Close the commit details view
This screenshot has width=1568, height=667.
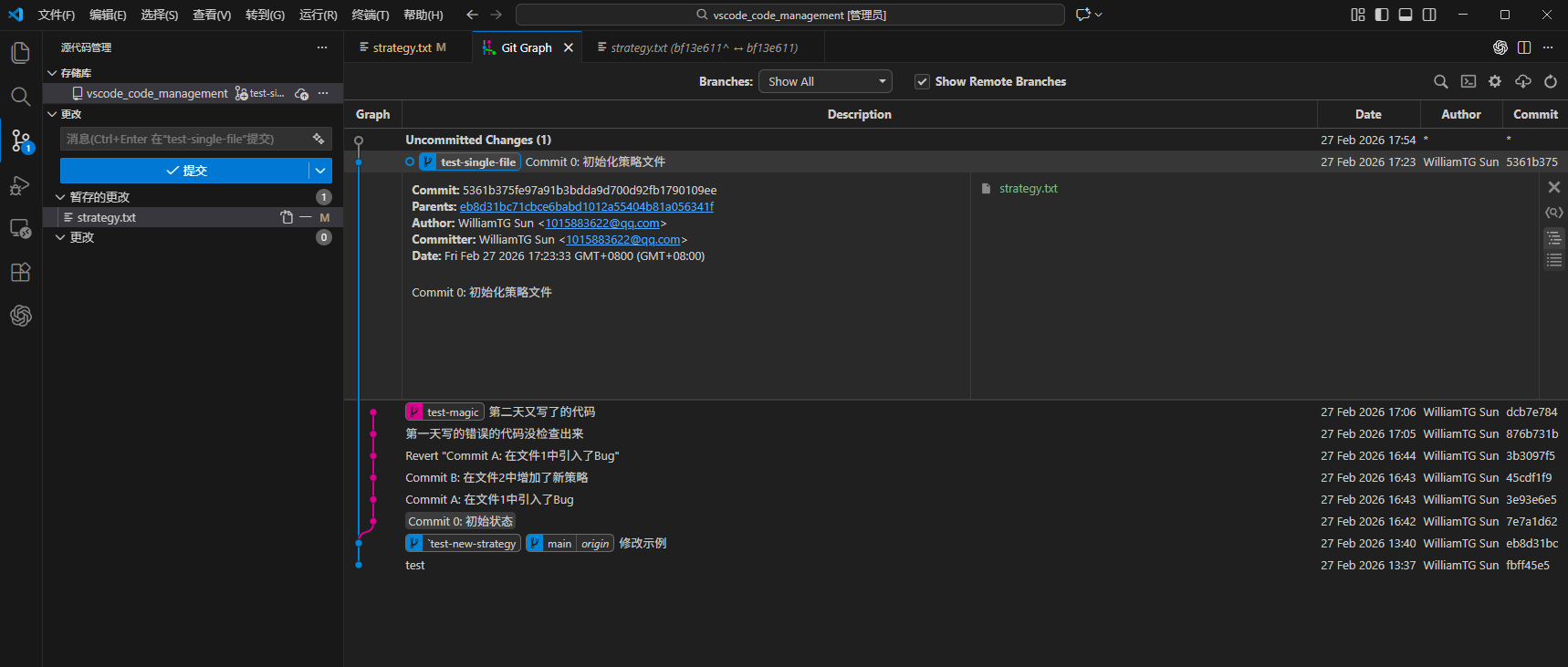(1554, 187)
